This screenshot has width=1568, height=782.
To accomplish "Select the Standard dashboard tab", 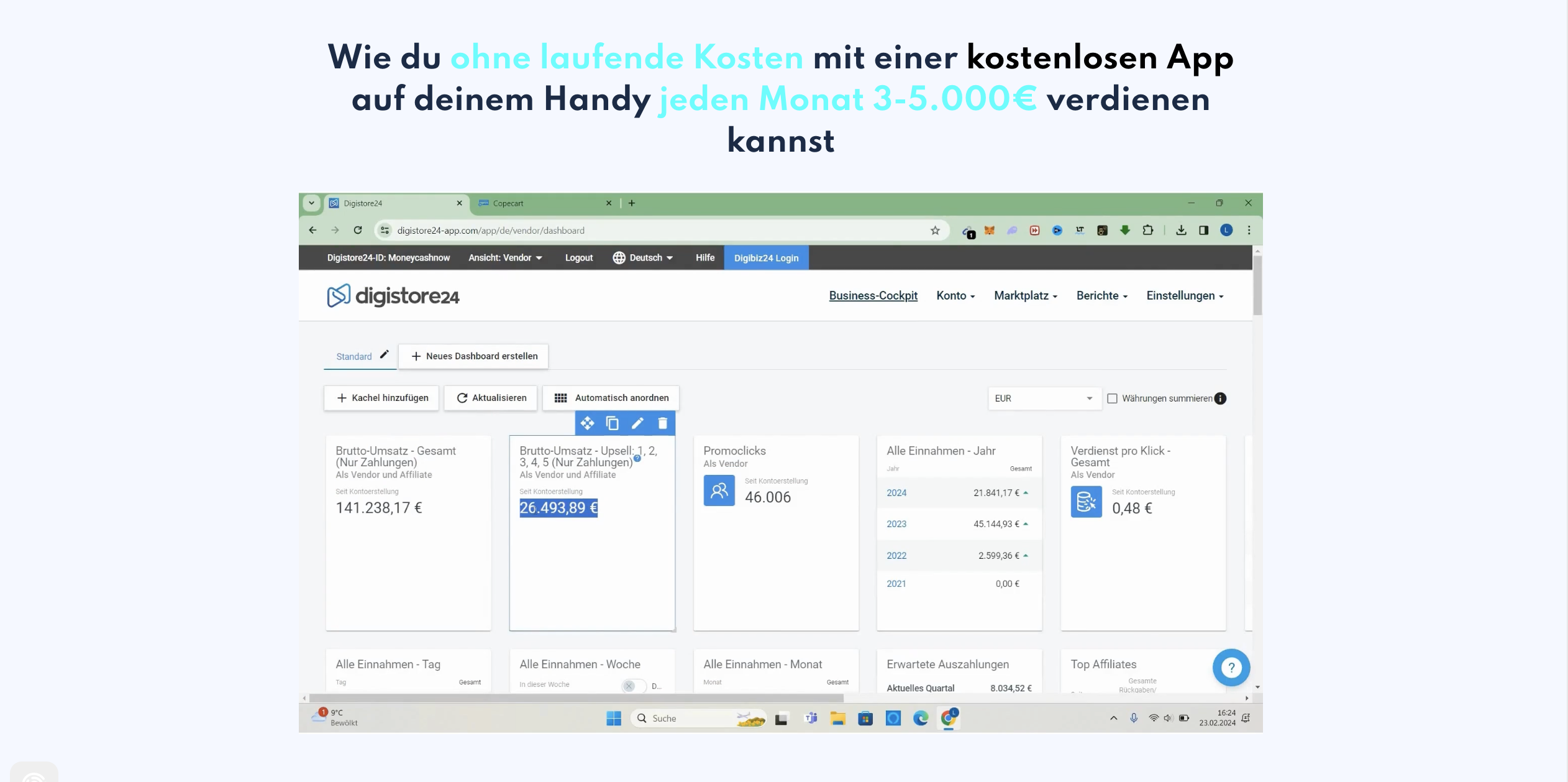I will tap(354, 357).
